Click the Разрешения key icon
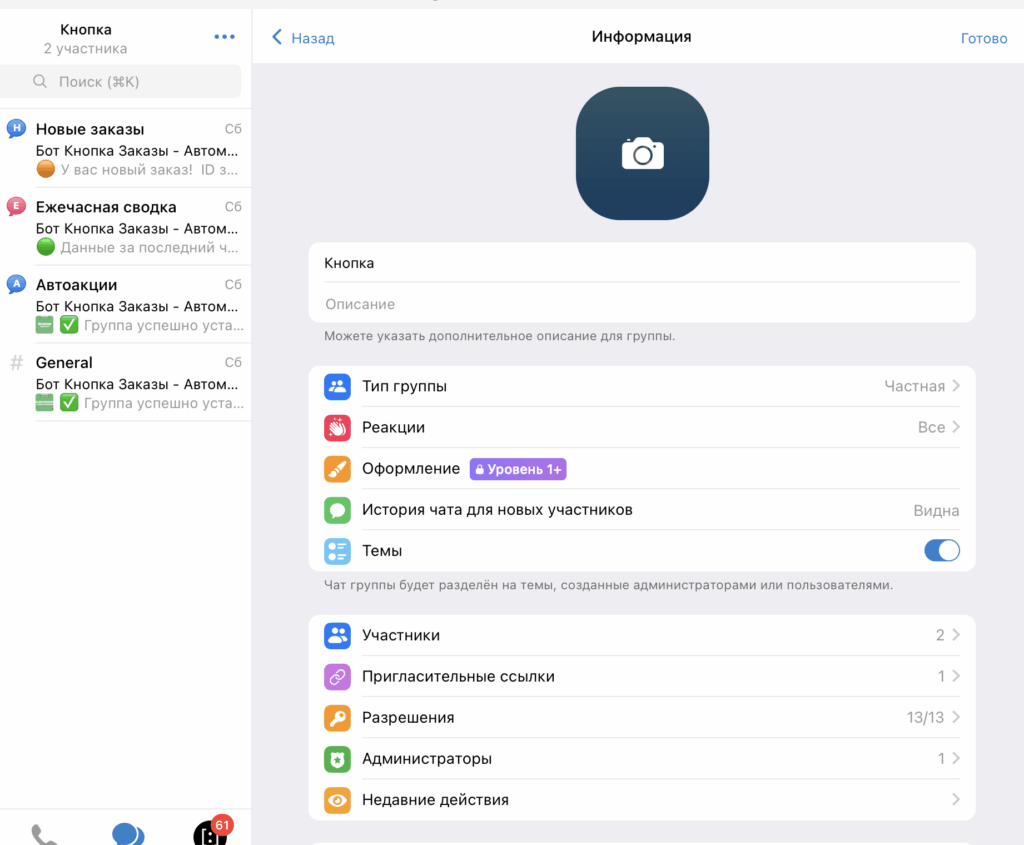The width and height of the screenshot is (1024, 845). (337, 717)
